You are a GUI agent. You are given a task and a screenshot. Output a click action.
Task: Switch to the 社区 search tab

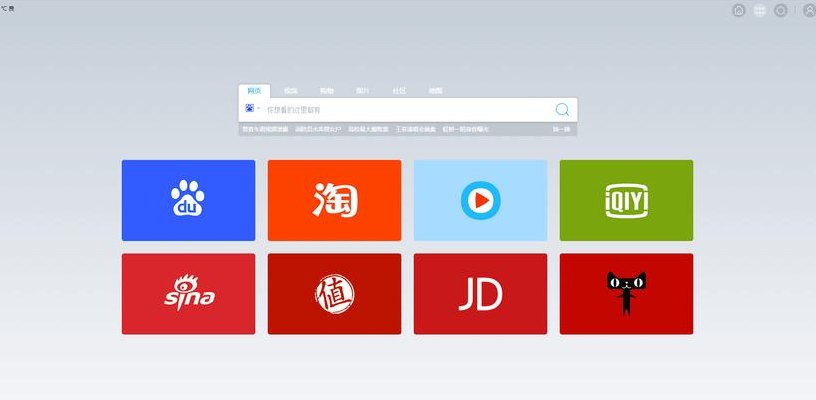pyautogui.click(x=399, y=91)
